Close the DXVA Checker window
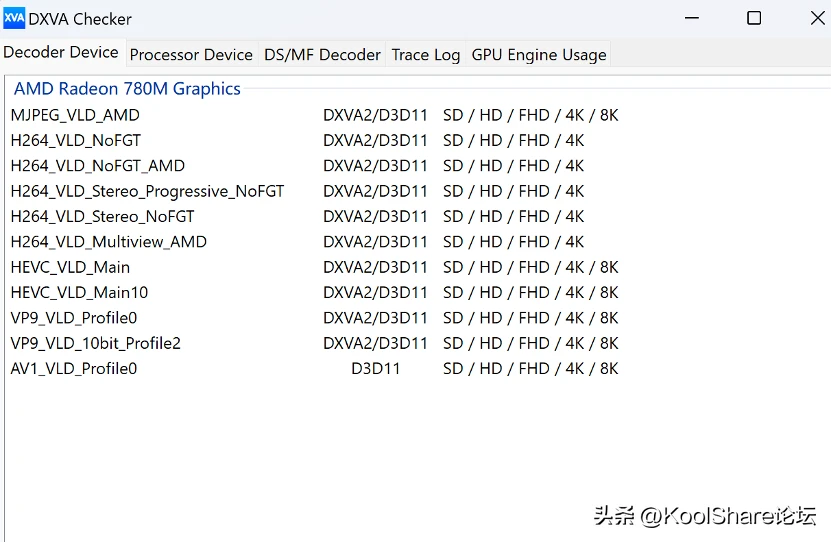This screenshot has height=542, width=832. [817, 18]
